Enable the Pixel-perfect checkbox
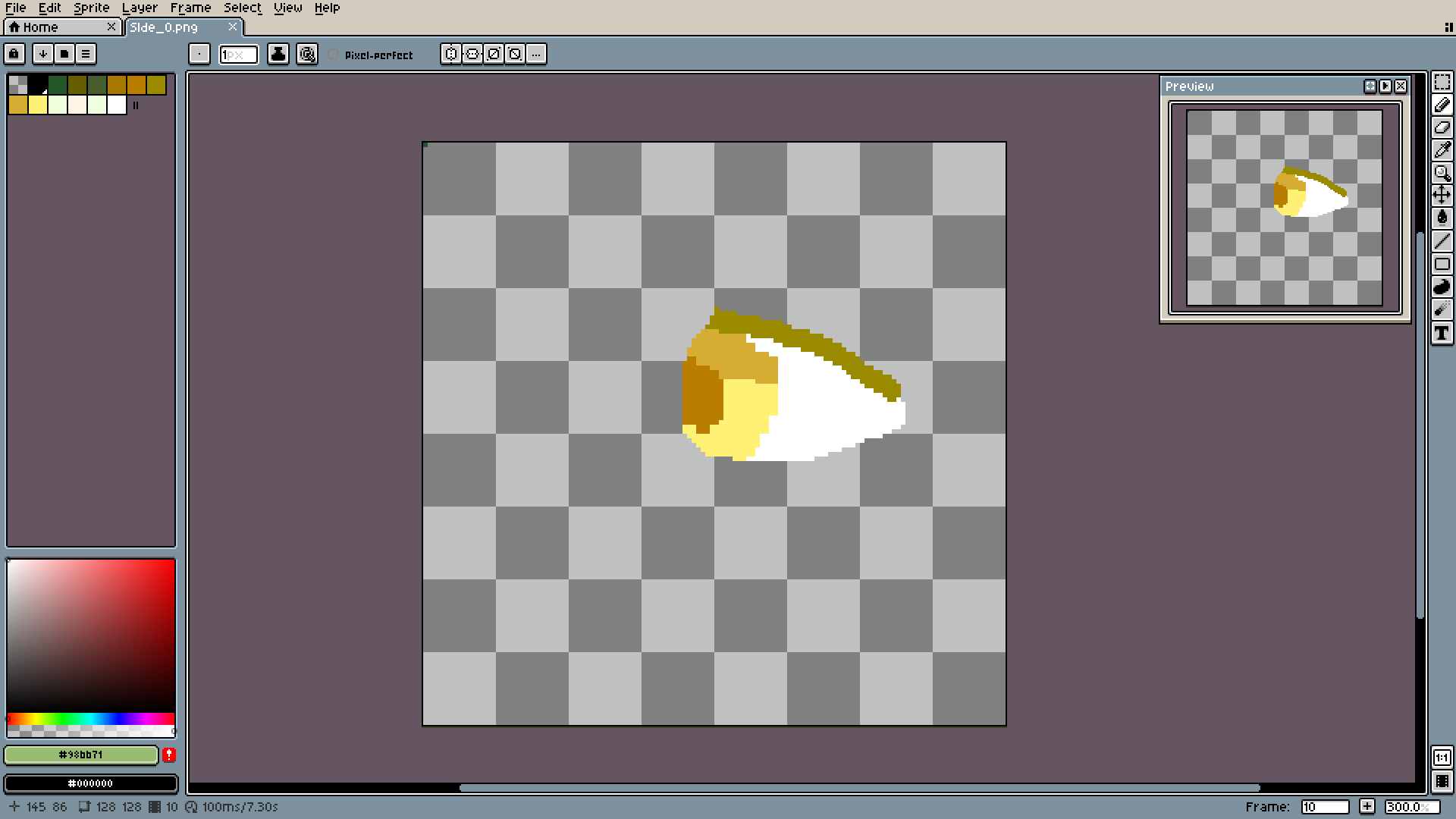Image resolution: width=1456 pixels, height=819 pixels. pos(333,55)
